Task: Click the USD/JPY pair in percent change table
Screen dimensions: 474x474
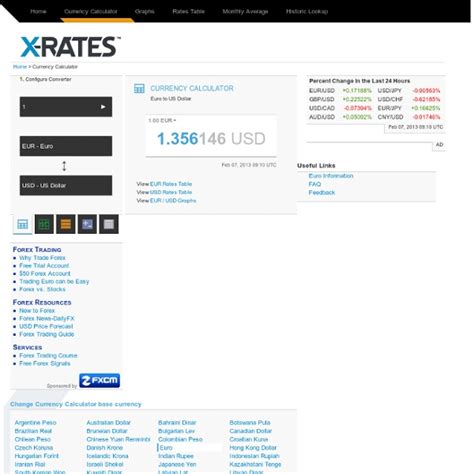Action: [x=389, y=91]
